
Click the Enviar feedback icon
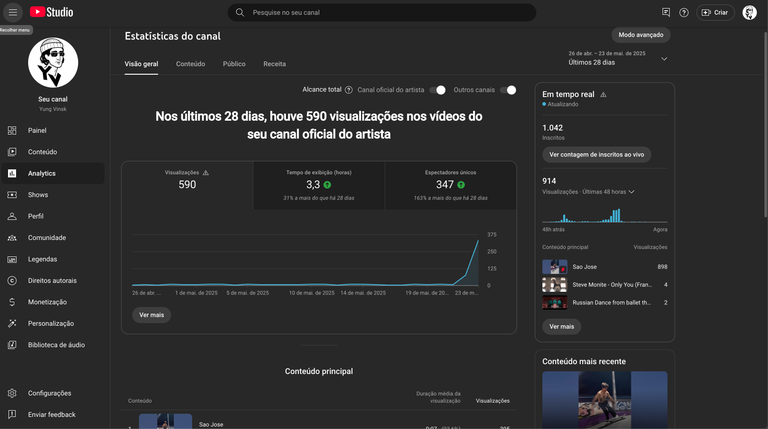coord(12,414)
